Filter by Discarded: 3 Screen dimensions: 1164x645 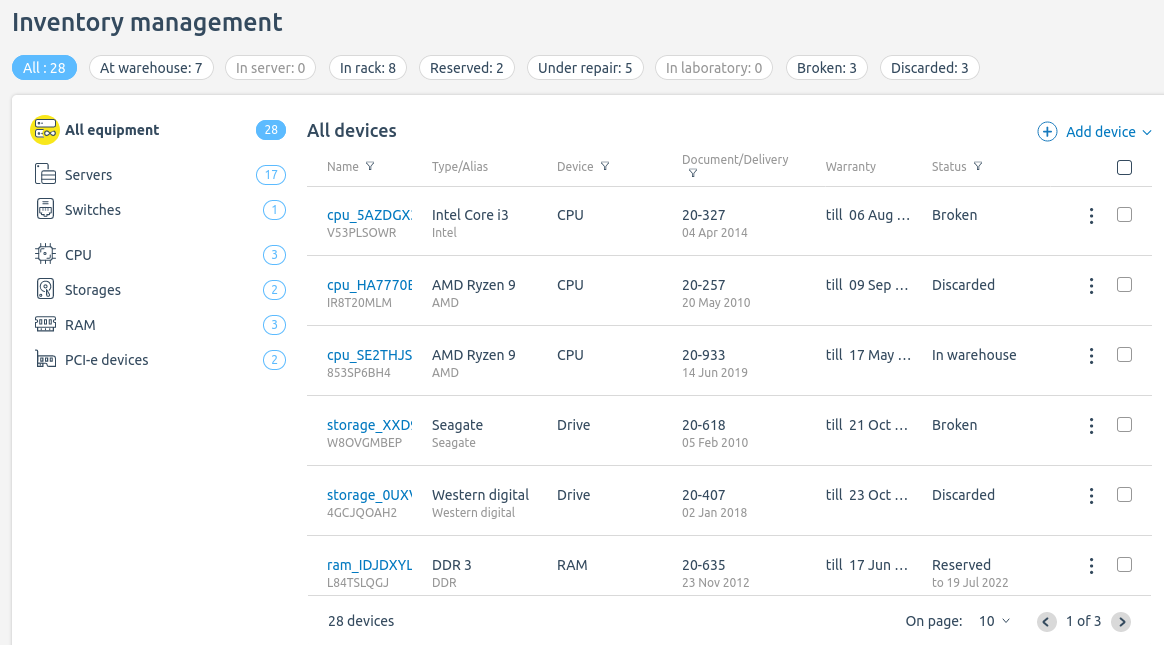929,68
